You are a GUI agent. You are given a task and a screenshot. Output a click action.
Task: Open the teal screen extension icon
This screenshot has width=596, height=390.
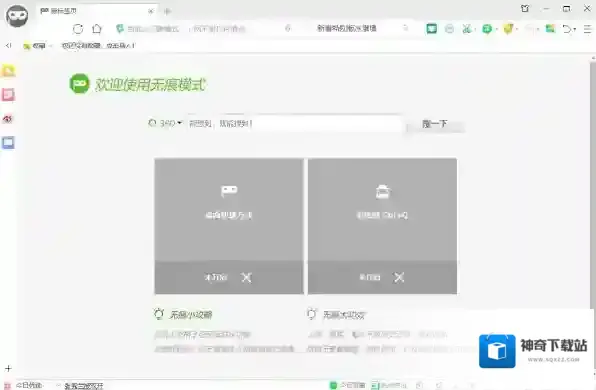point(431,29)
